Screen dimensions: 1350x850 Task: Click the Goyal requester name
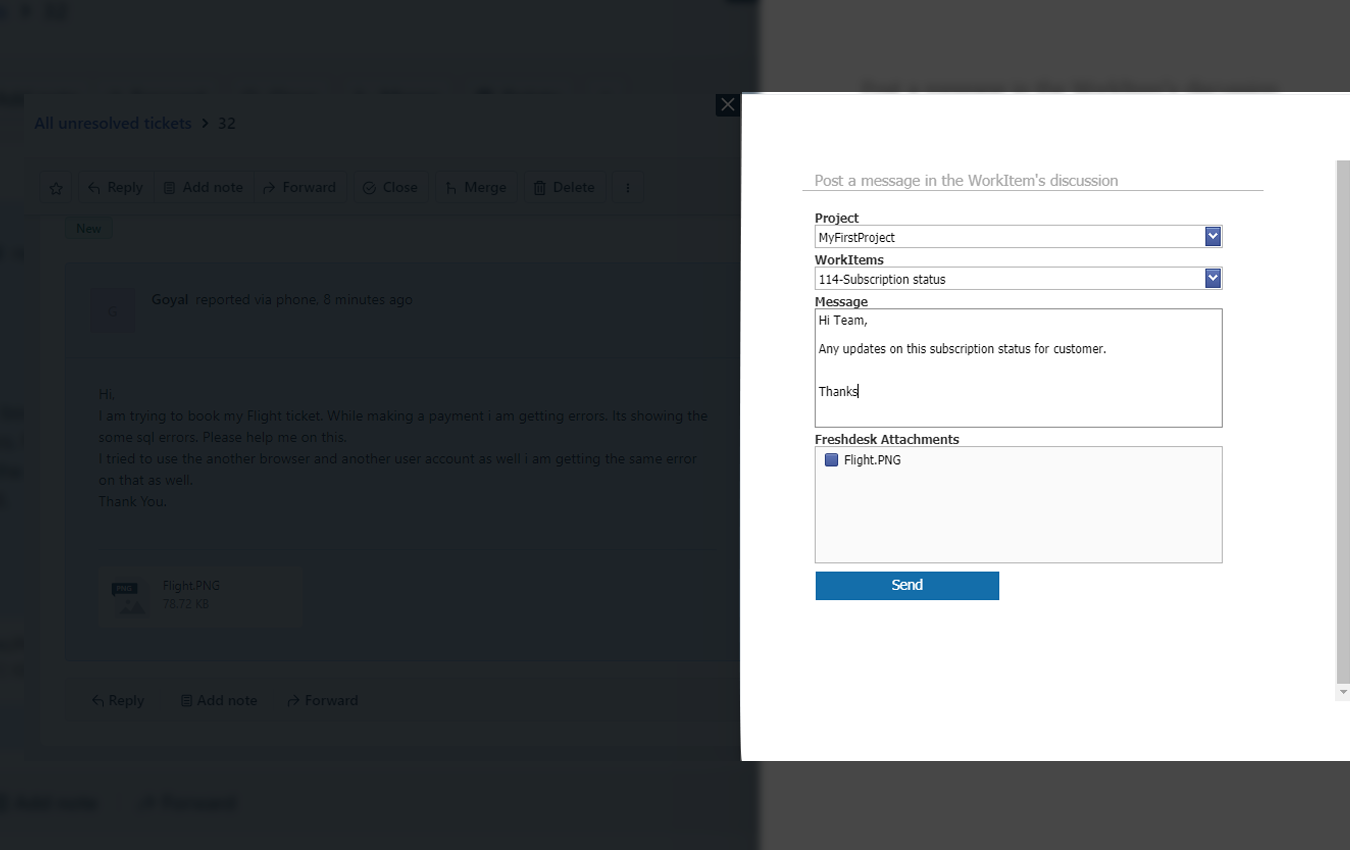click(170, 299)
